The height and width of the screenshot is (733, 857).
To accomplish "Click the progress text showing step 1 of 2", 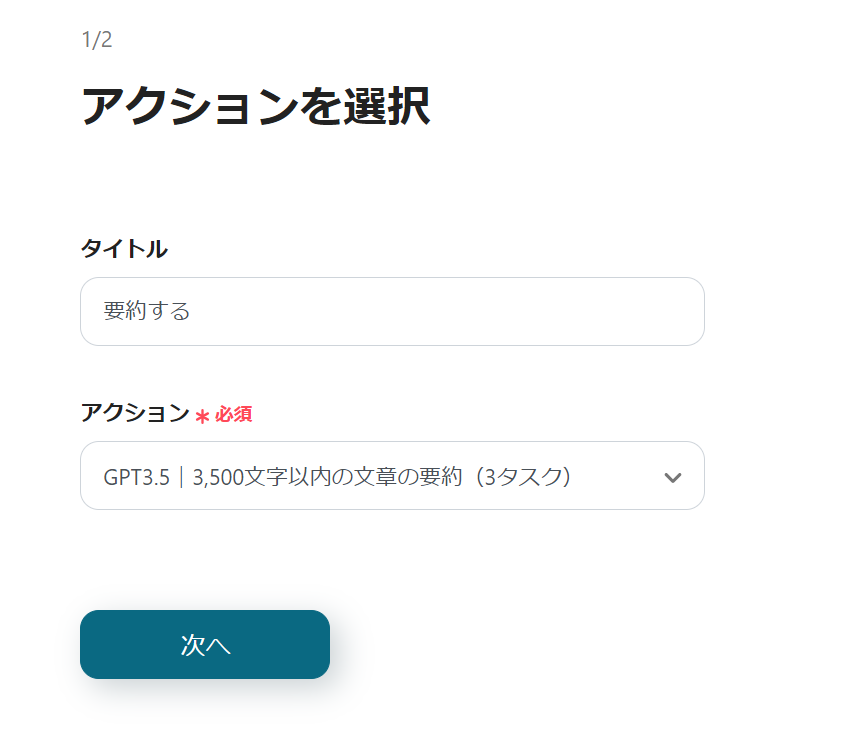I will pyautogui.click(x=91, y=40).
